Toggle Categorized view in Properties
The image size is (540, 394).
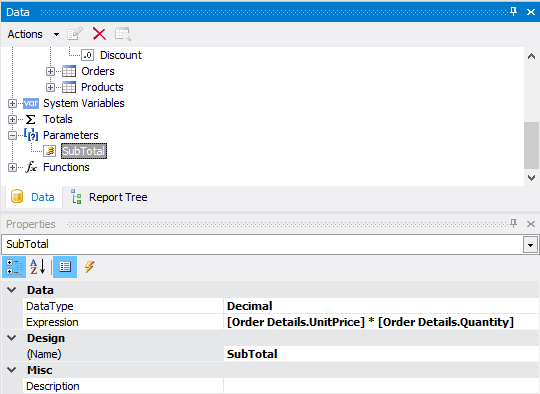[x=14, y=267]
